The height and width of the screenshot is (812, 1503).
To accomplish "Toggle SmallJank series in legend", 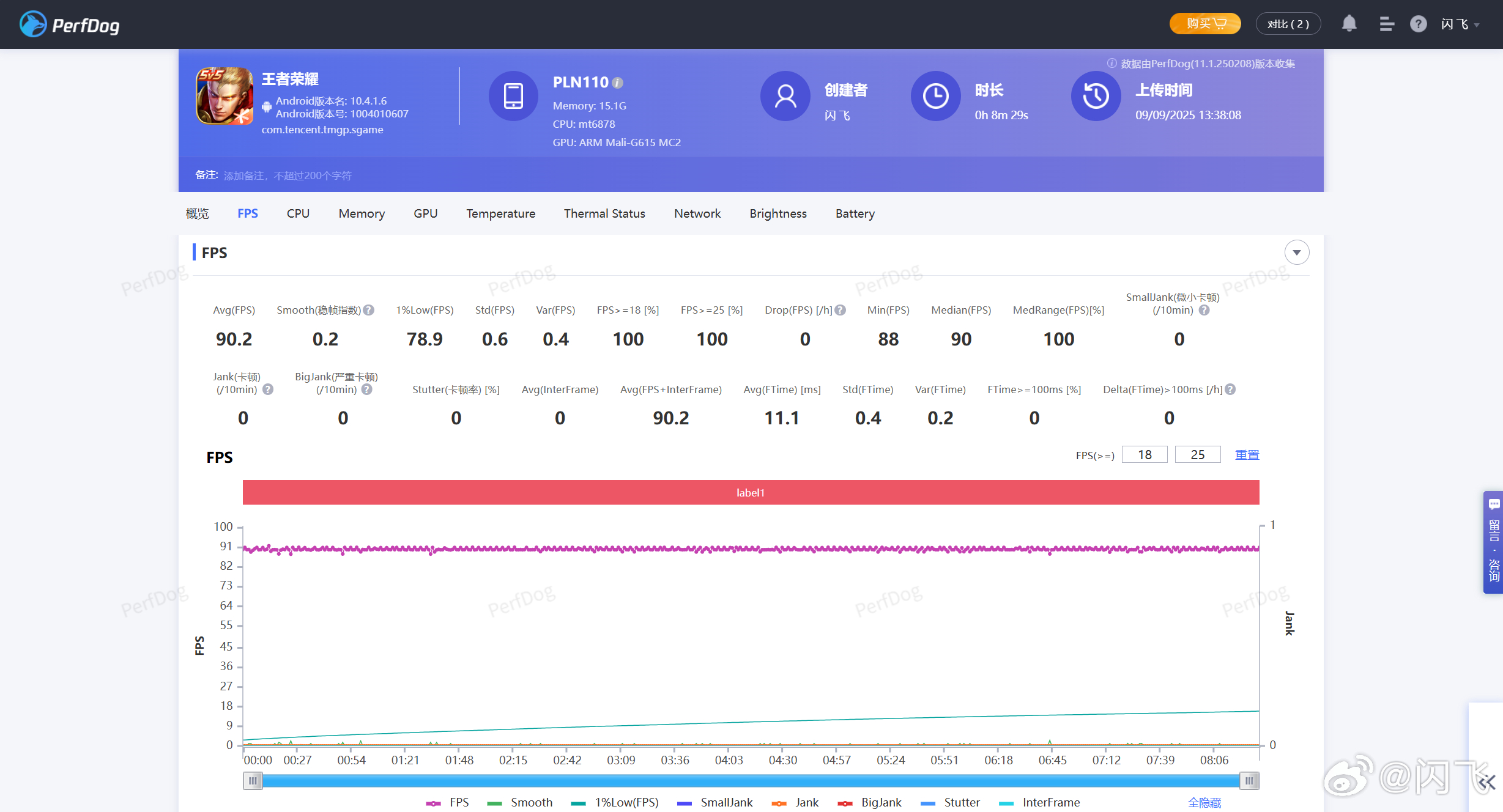I will click(x=715, y=802).
